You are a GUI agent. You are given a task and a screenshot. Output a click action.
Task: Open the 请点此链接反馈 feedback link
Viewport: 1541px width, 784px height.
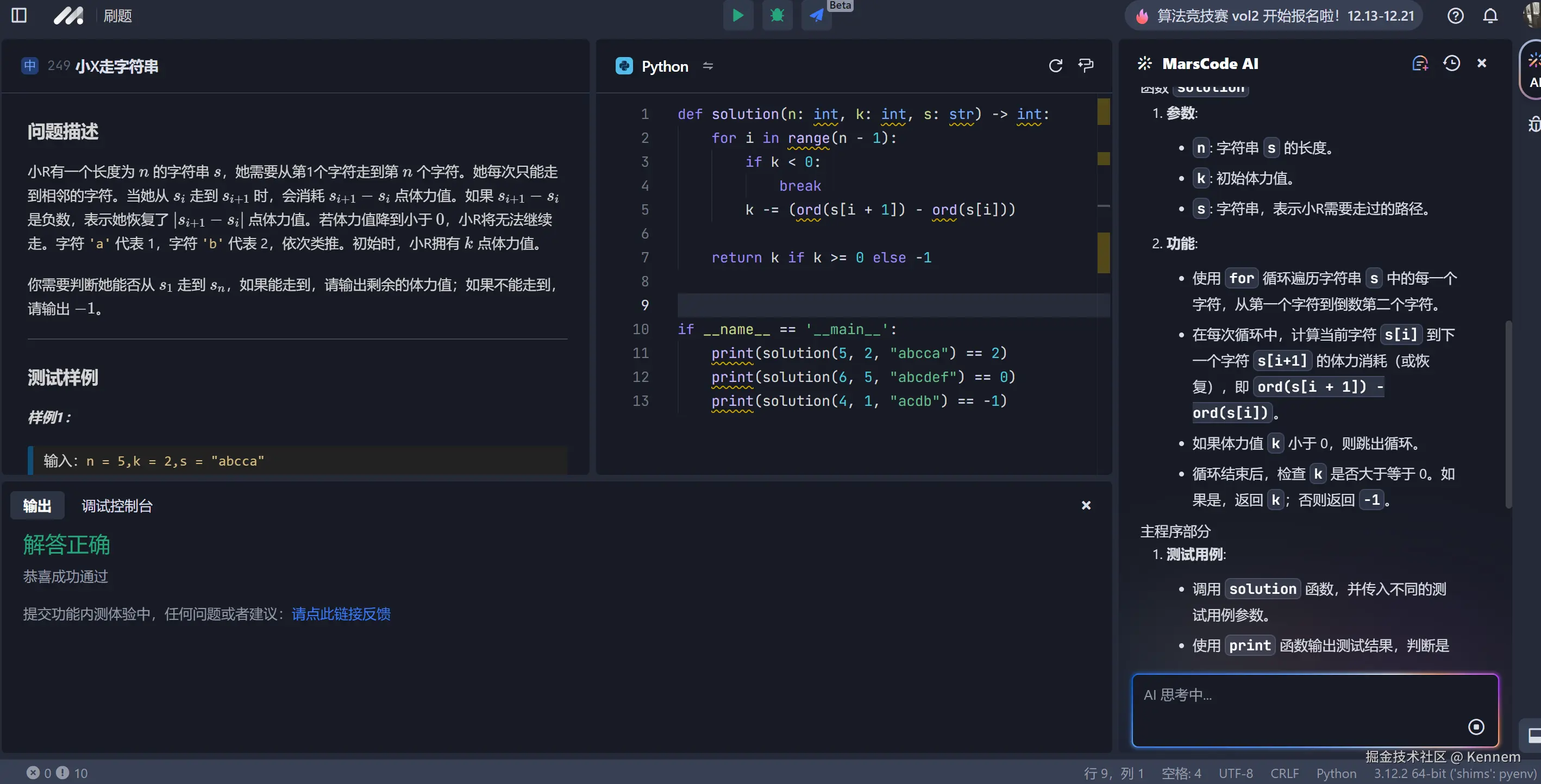tap(341, 614)
